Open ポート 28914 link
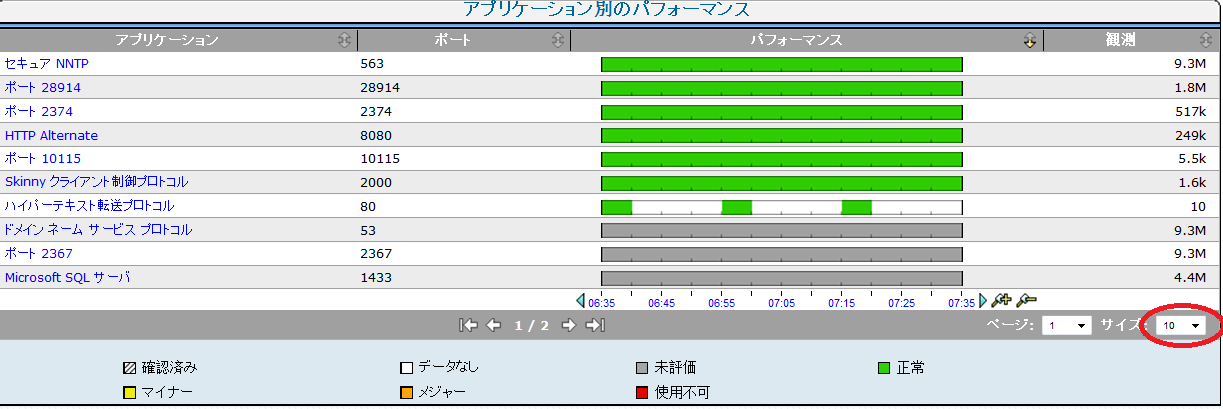 click(x=43, y=87)
